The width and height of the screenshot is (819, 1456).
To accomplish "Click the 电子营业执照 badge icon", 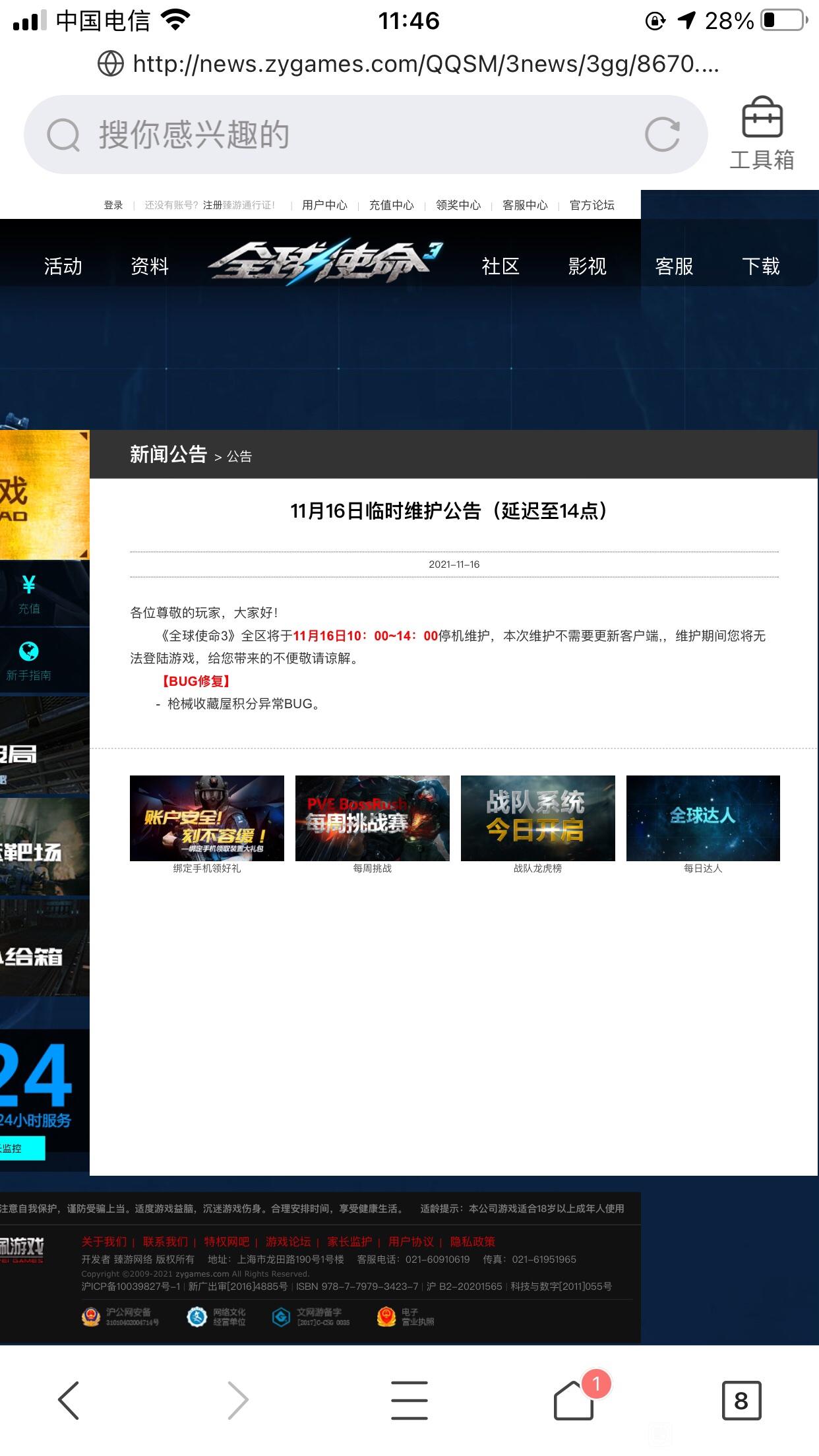I will point(386,1317).
